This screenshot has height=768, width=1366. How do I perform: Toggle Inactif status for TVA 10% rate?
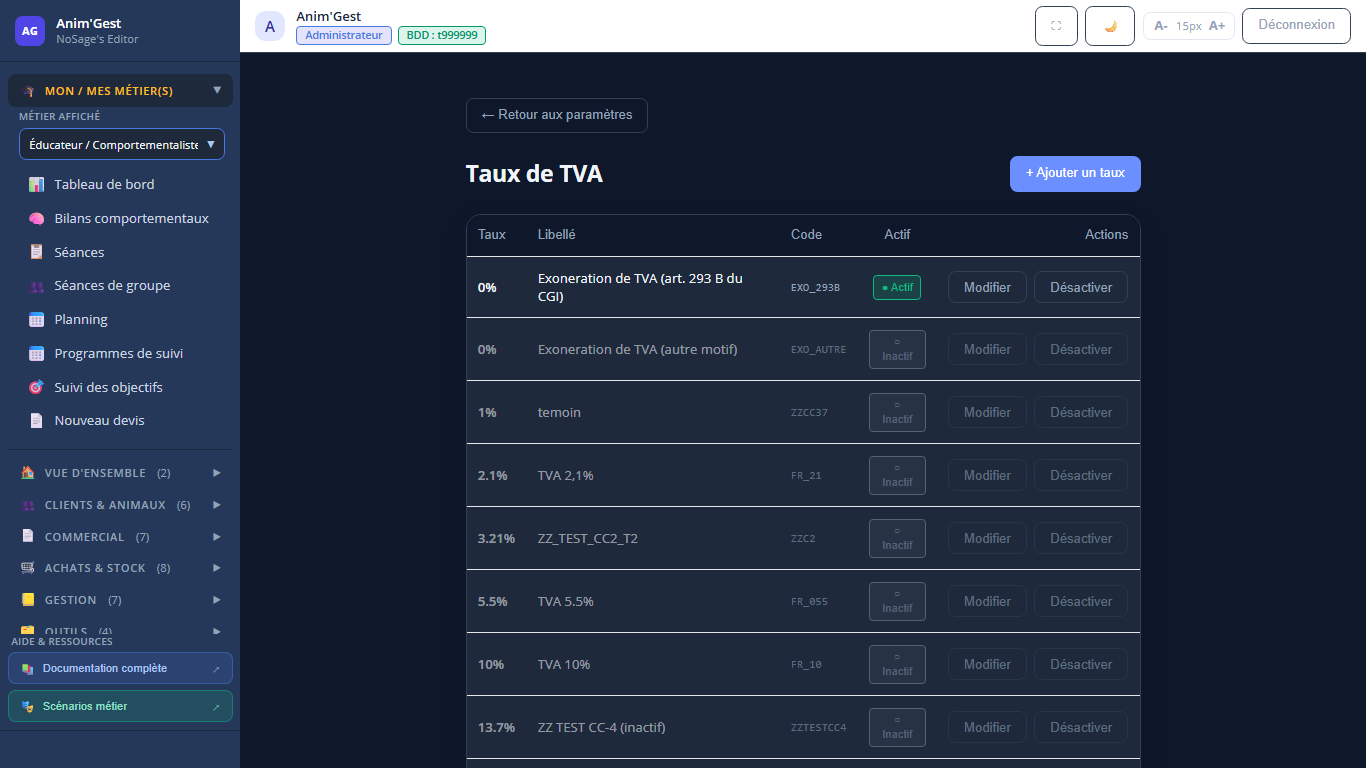[897, 665]
